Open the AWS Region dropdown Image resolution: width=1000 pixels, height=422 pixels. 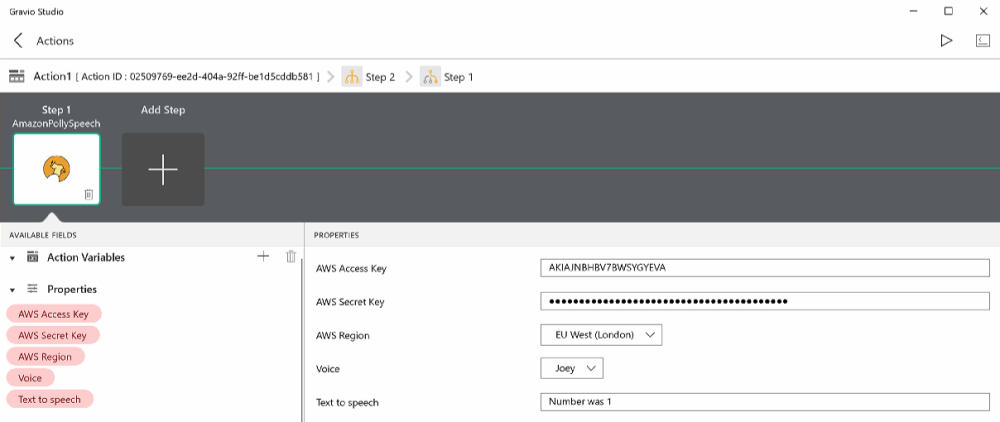tap(601, 335)
